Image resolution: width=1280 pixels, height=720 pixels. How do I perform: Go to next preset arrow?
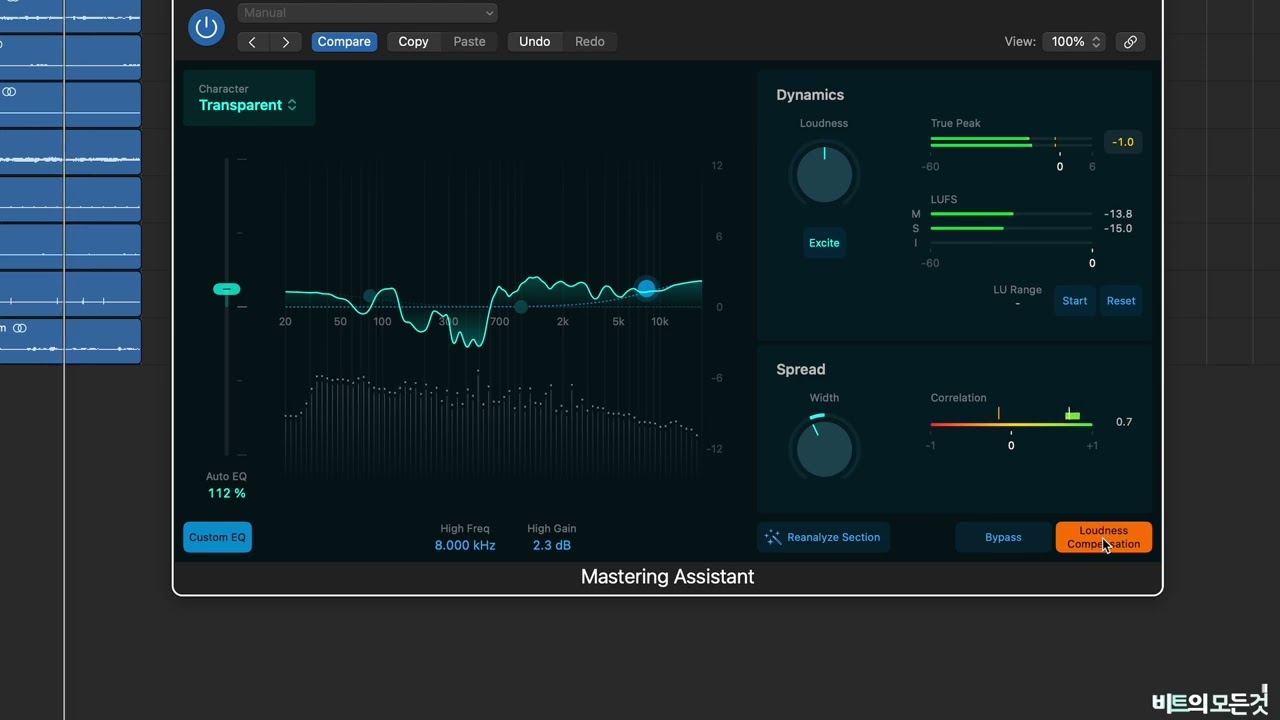pos(286,42)
